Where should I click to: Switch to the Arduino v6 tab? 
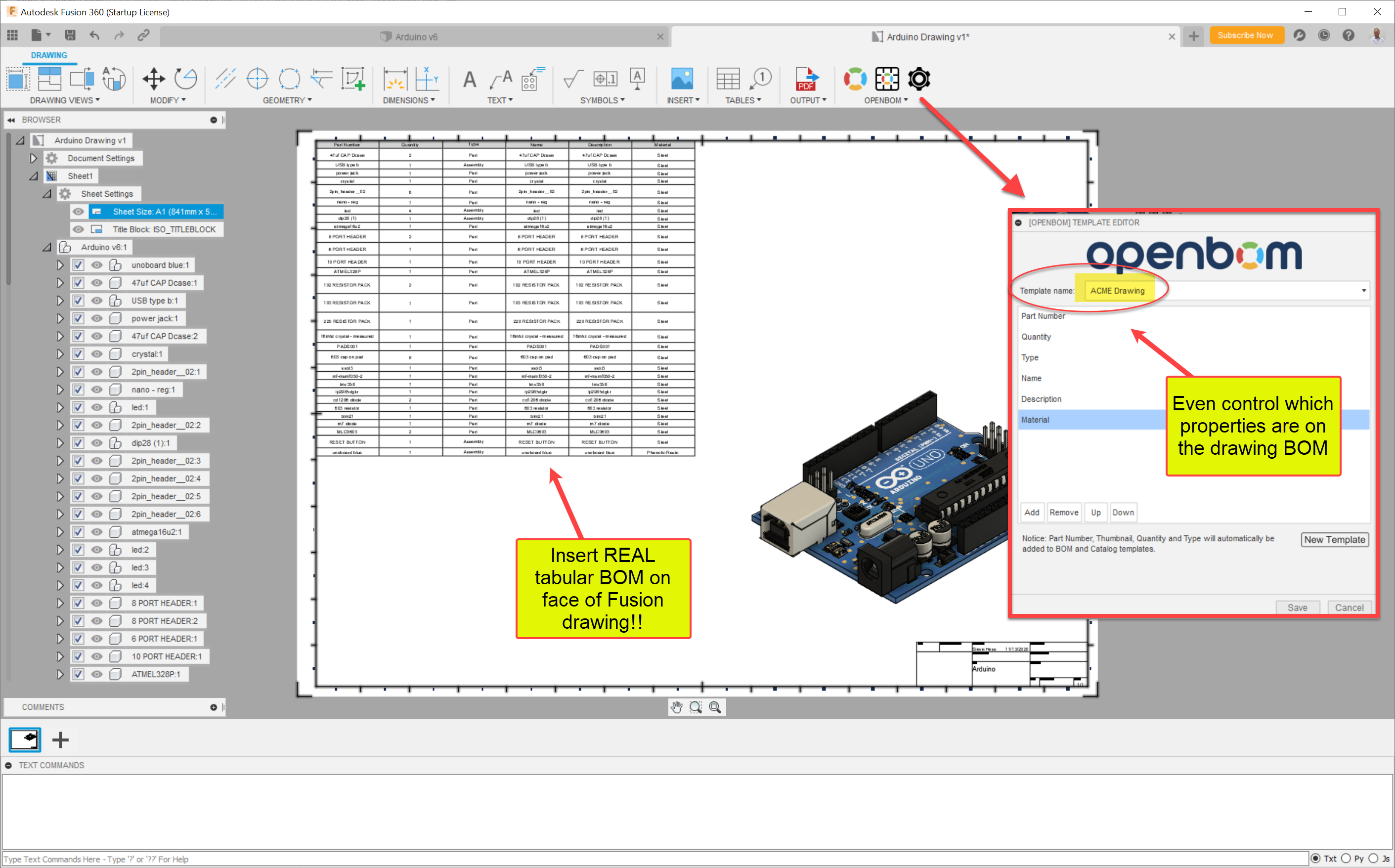(416, 37)
